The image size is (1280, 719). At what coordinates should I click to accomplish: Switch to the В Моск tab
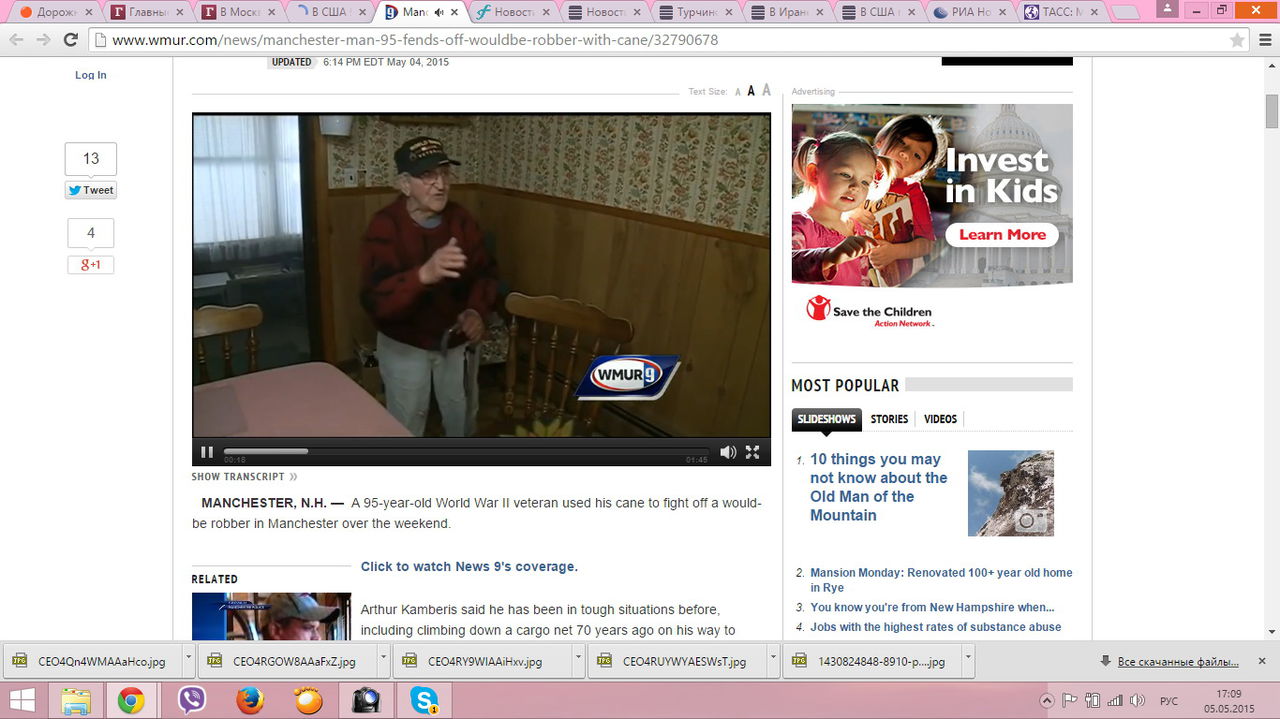(238, 12)
